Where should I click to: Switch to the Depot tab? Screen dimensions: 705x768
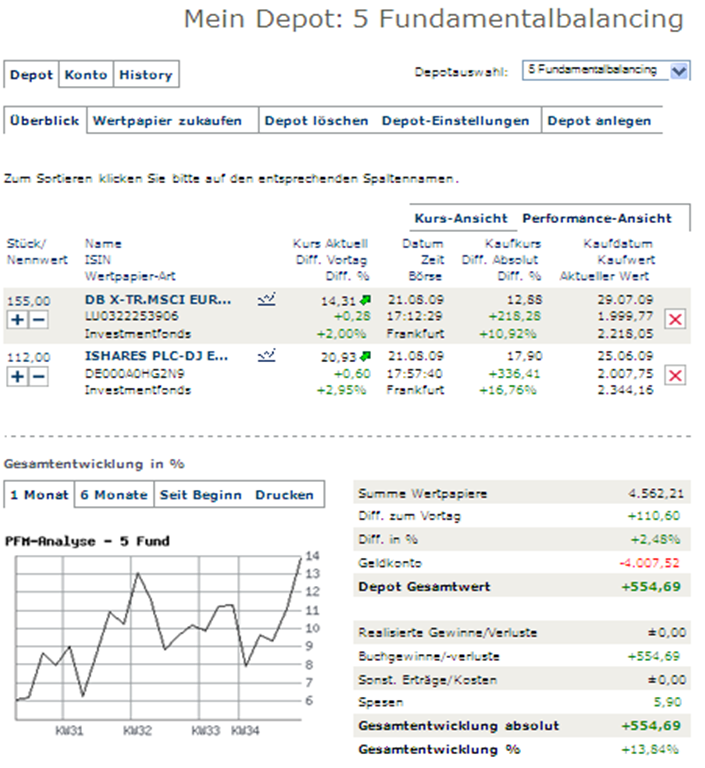tap(31, 75)
